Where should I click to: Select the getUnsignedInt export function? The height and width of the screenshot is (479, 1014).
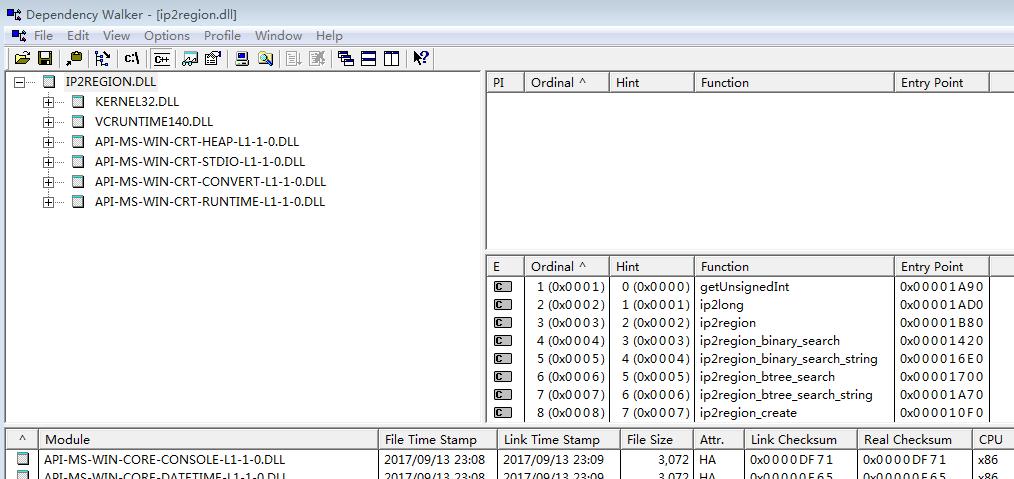click(x=744, y=287)
